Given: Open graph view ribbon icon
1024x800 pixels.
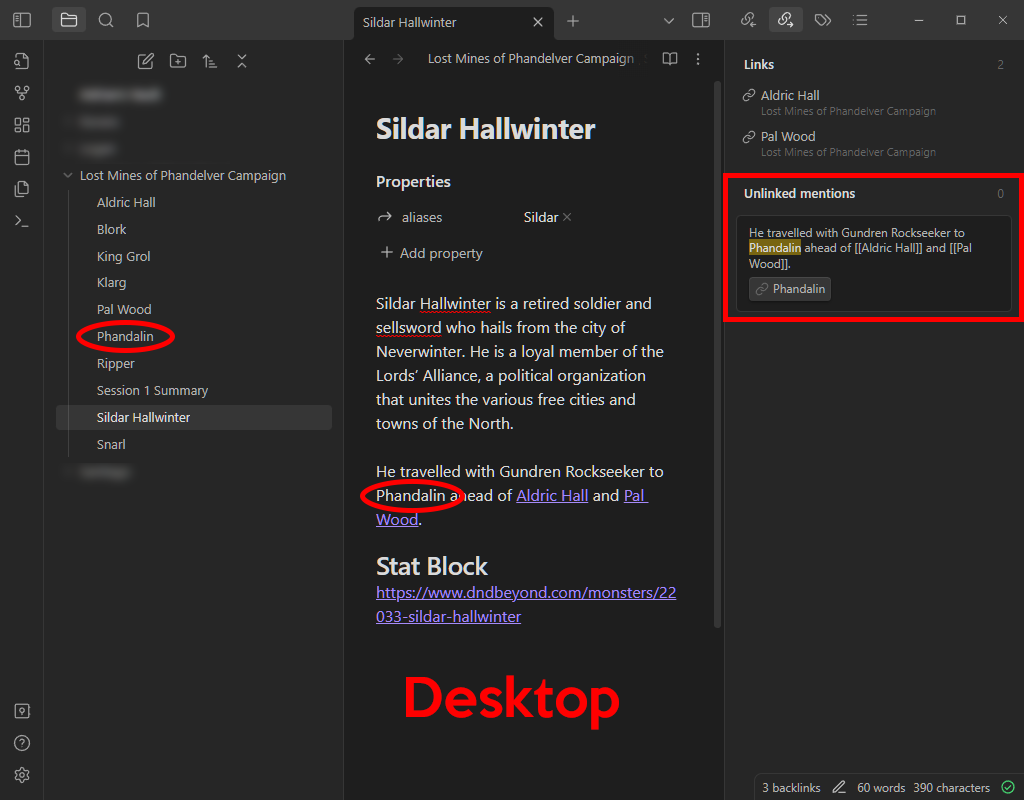Looking at the screenshot, I should click(x=22, y=93).
